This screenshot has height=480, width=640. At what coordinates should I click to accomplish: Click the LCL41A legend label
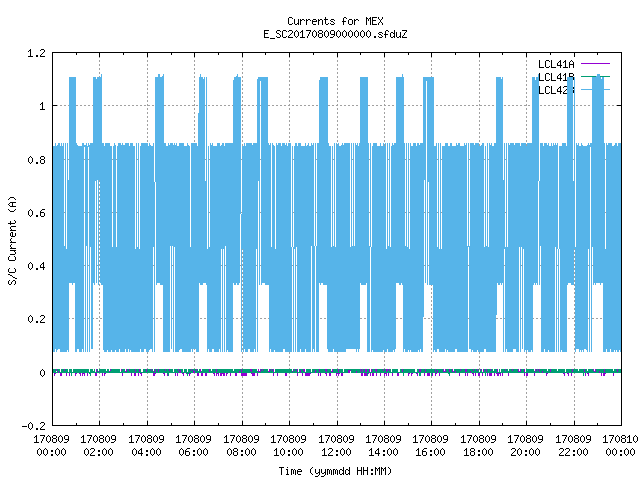tap(556, 64)
